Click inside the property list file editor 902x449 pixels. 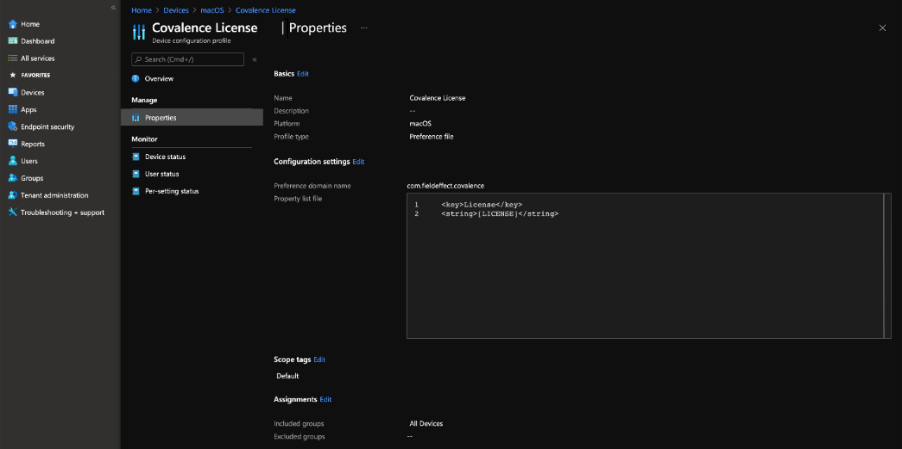click(649, 266)
